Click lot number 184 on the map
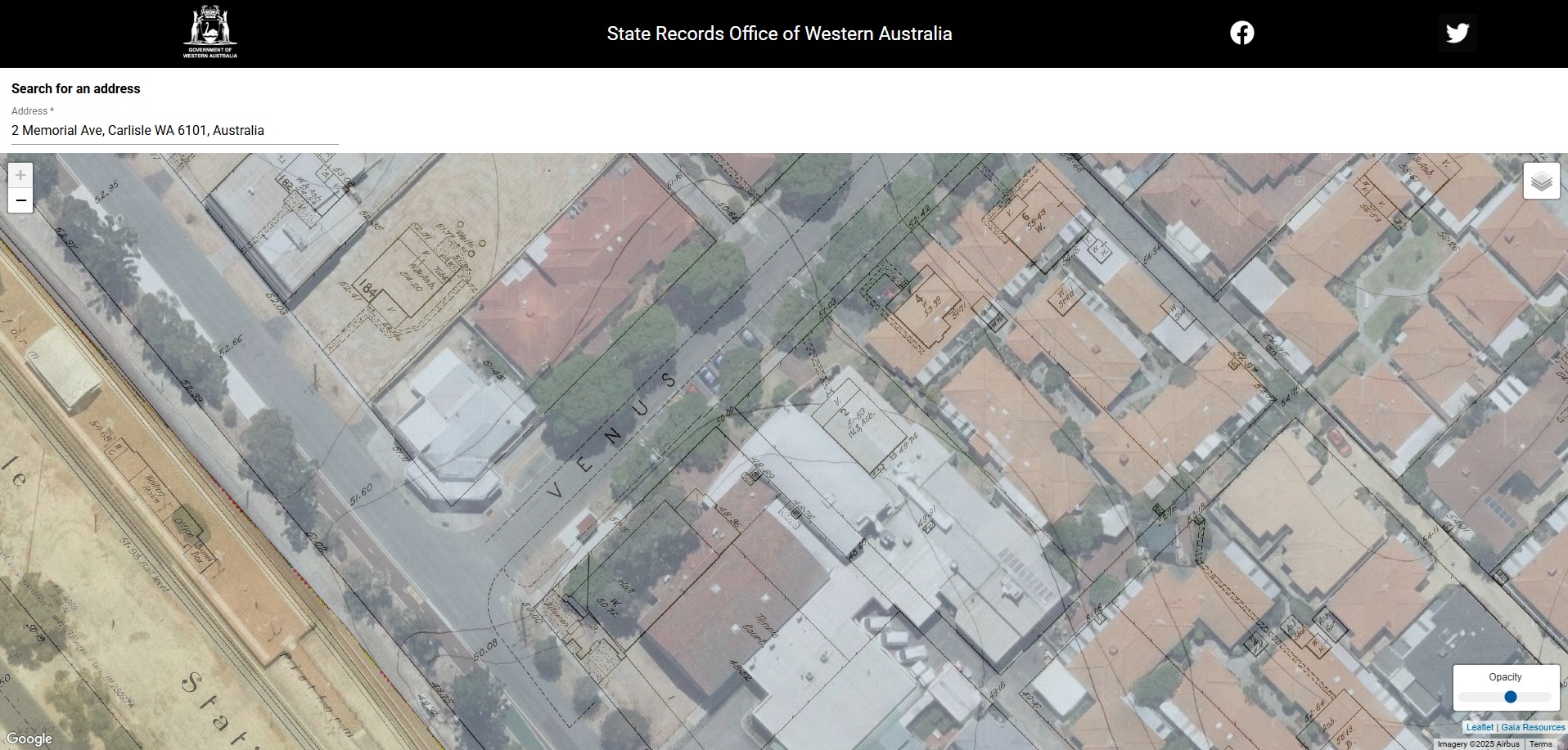This screenshot has height=750, width=1568. 368,291
